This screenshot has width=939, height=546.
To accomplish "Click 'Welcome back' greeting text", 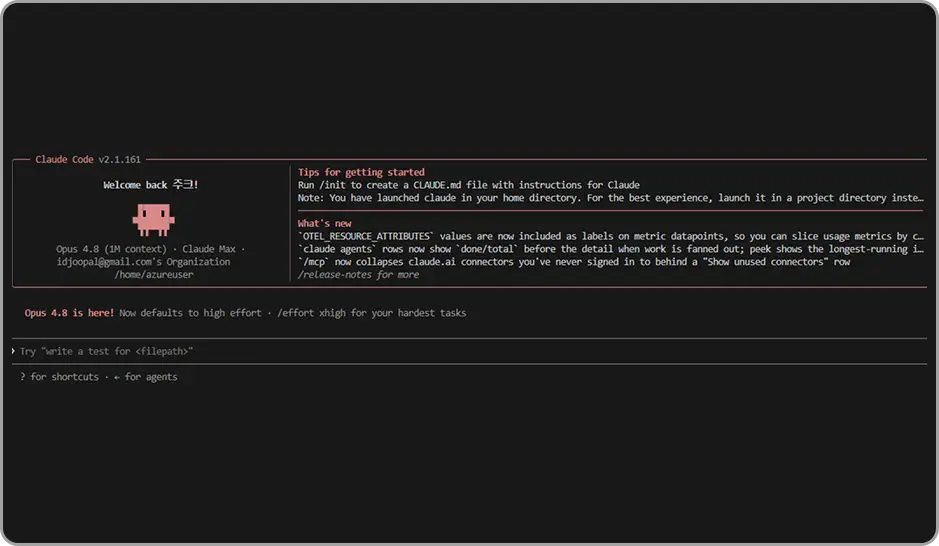I will click(150, 184).
